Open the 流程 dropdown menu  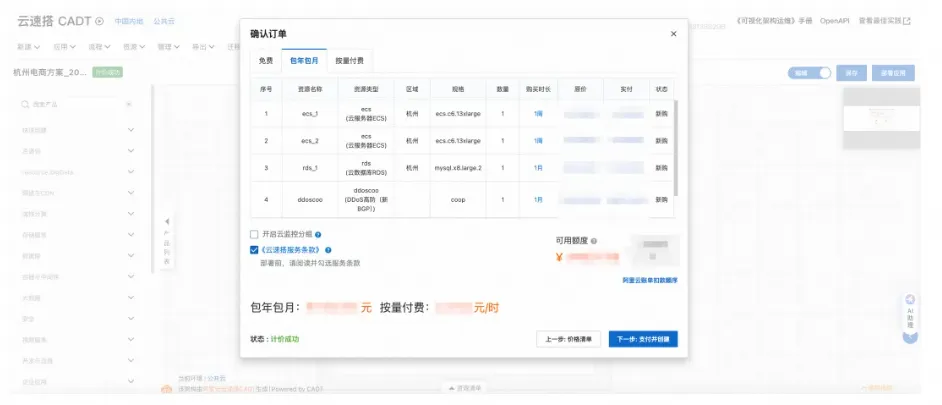click(99, 47)
